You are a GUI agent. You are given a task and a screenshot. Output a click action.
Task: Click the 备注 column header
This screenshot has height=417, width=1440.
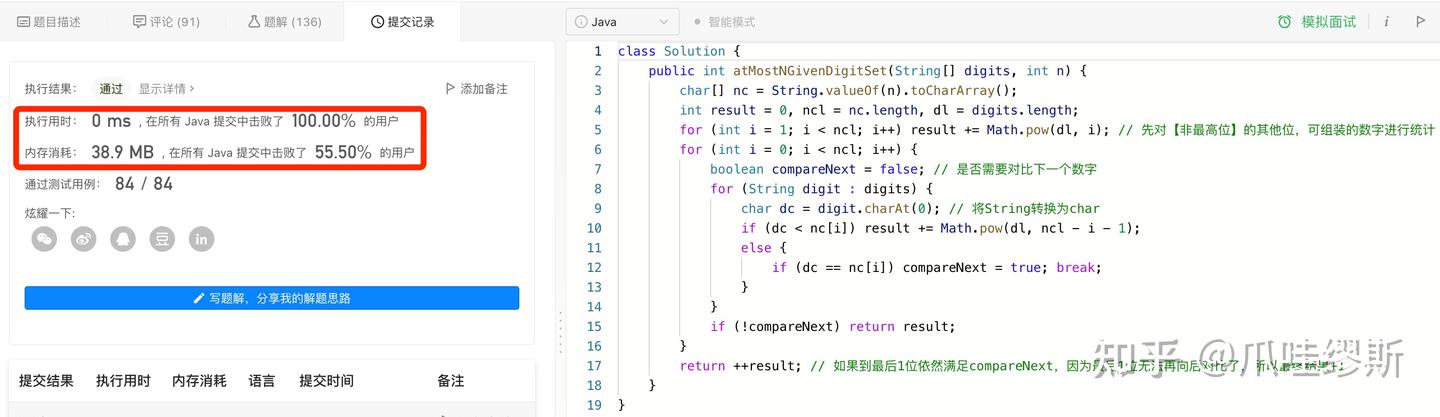coord(451,380)
